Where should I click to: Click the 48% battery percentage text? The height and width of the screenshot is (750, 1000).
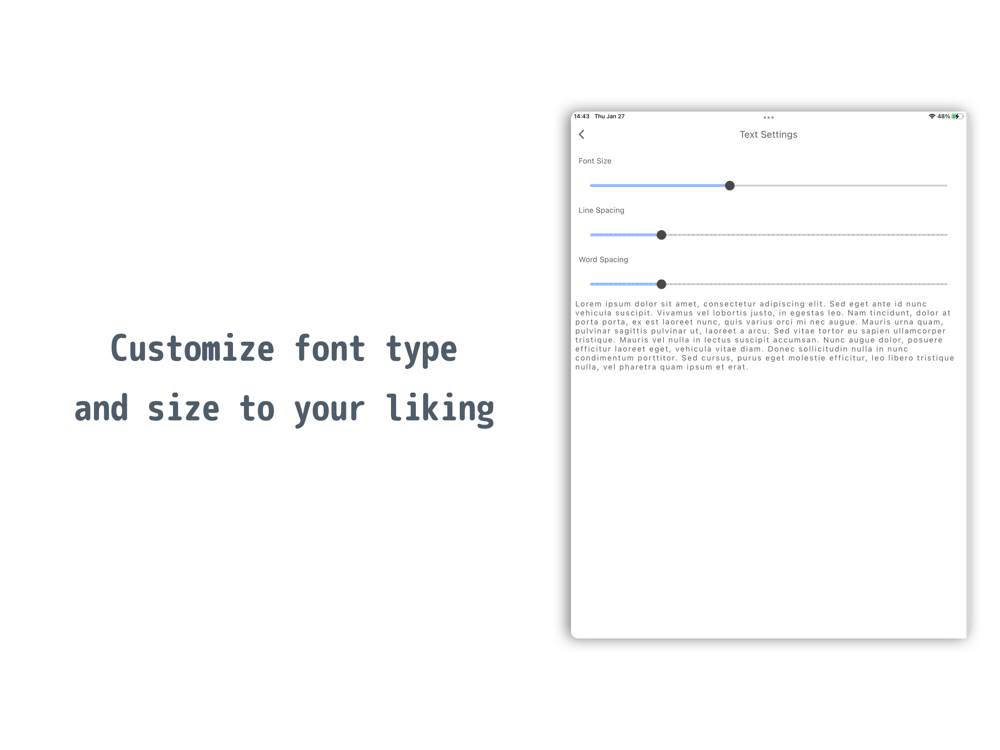click(943, 116)
